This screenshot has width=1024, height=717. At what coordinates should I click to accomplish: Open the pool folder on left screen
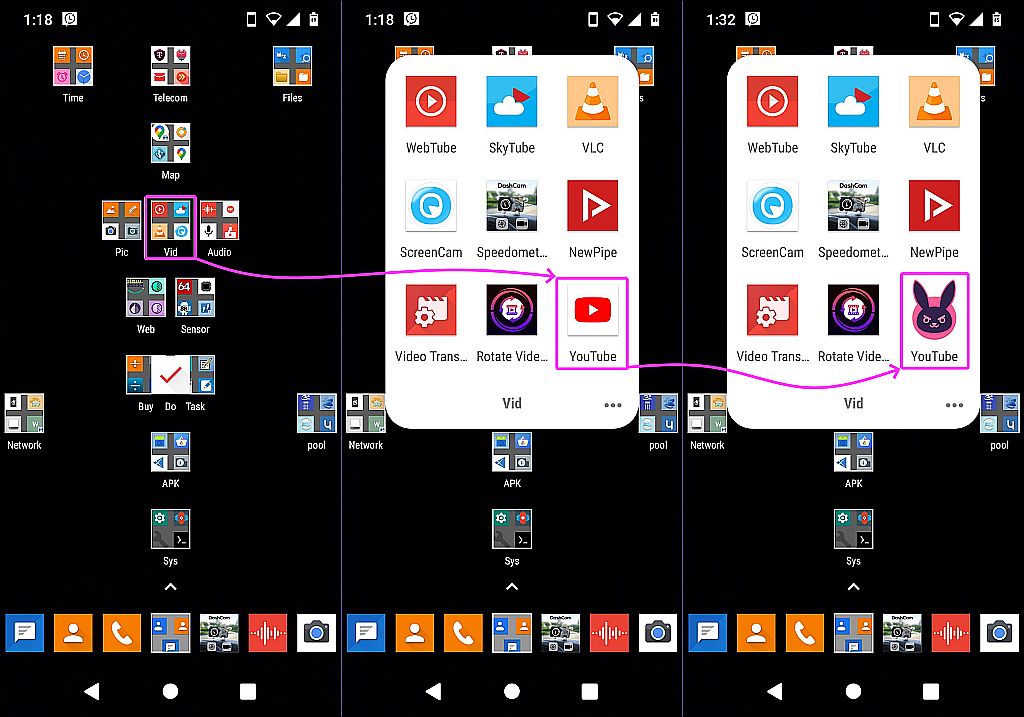[317, 413]
